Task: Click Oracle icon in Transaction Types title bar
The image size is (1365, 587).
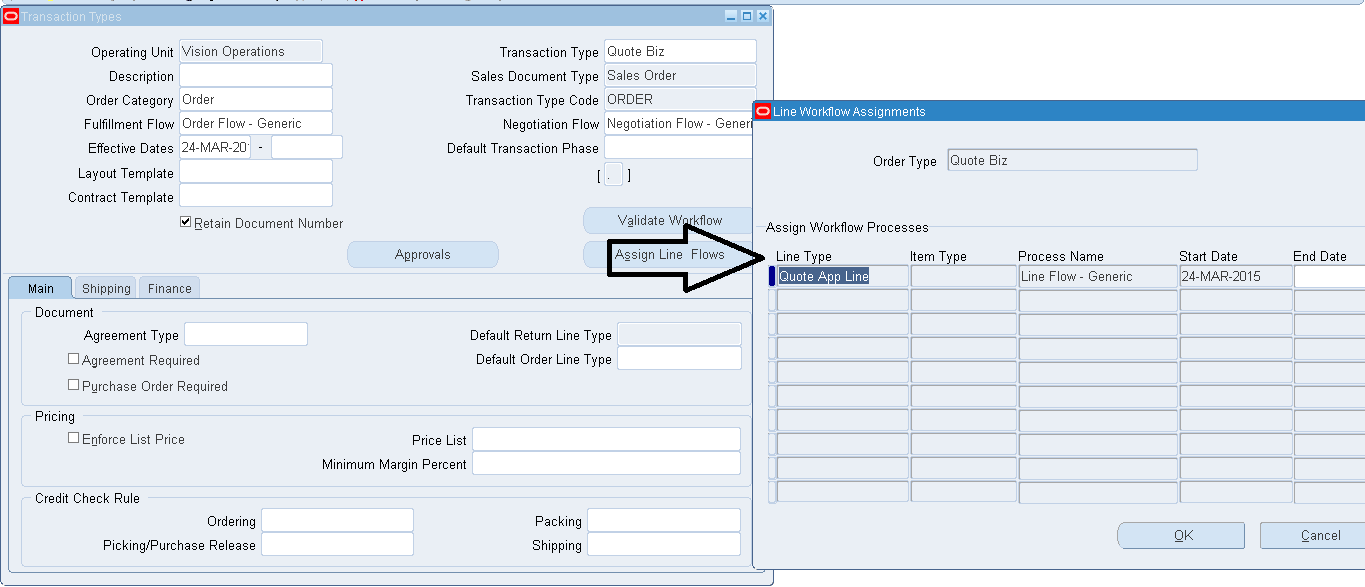Action: coord(12,16)
